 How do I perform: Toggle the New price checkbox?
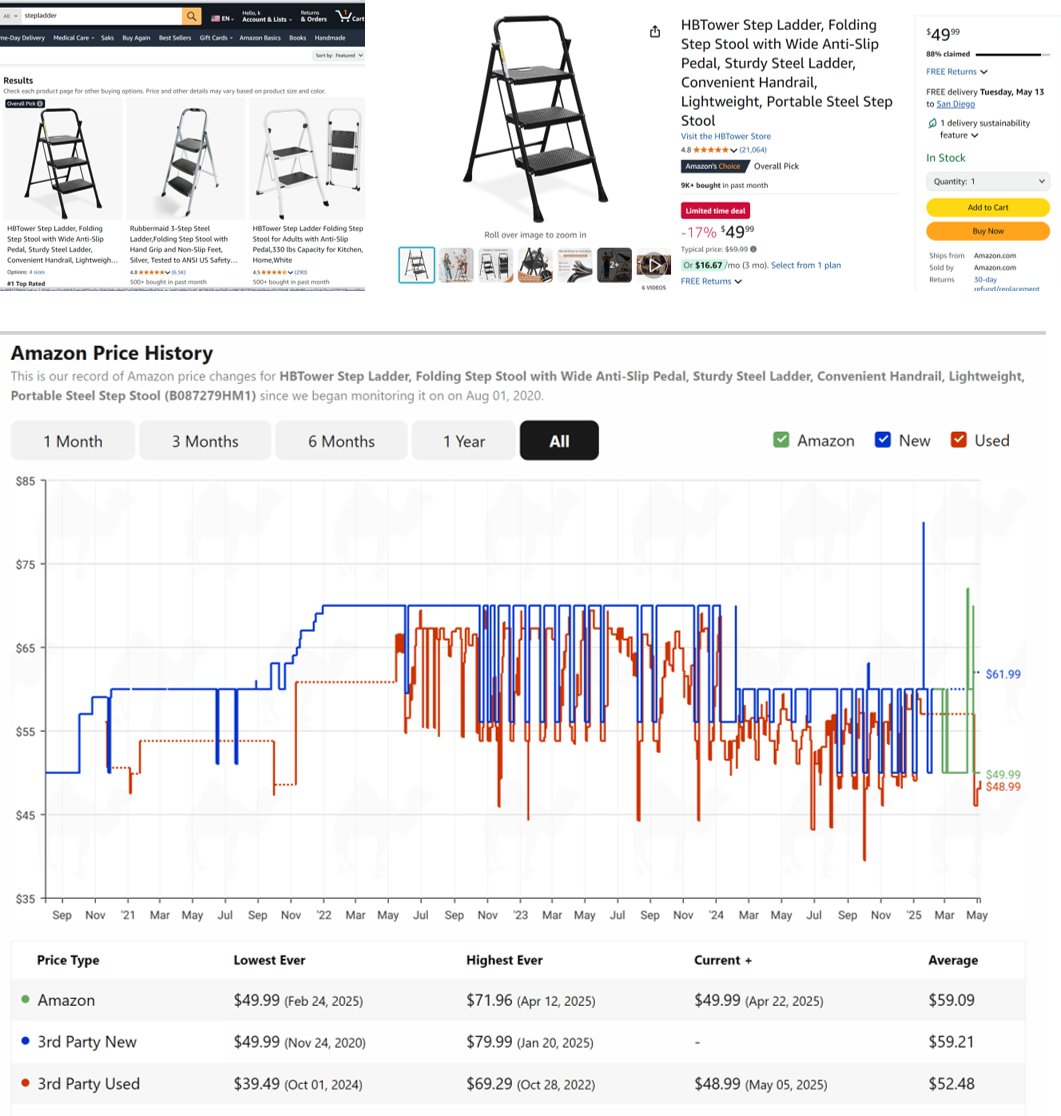(x=883, y=440)
